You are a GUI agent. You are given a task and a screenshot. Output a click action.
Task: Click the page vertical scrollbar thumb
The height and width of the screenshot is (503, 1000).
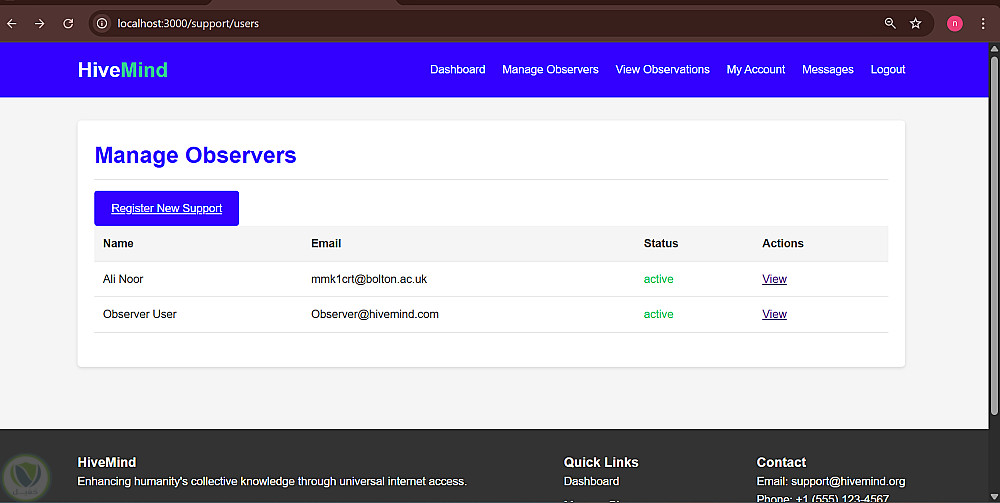[994, 236]
